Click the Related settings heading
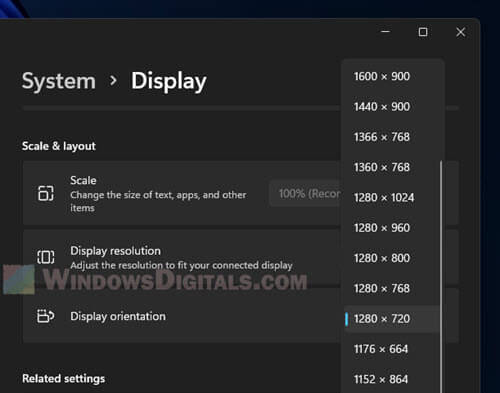500x393 pixels. pyautogui.click(x=63, y=379)
